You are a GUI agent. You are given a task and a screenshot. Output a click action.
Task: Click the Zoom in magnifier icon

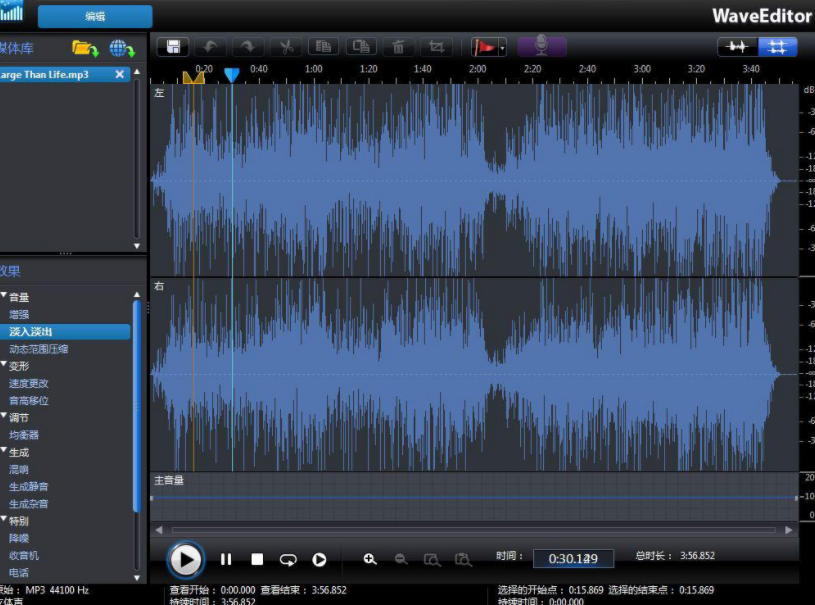click(x=370, y=559)
